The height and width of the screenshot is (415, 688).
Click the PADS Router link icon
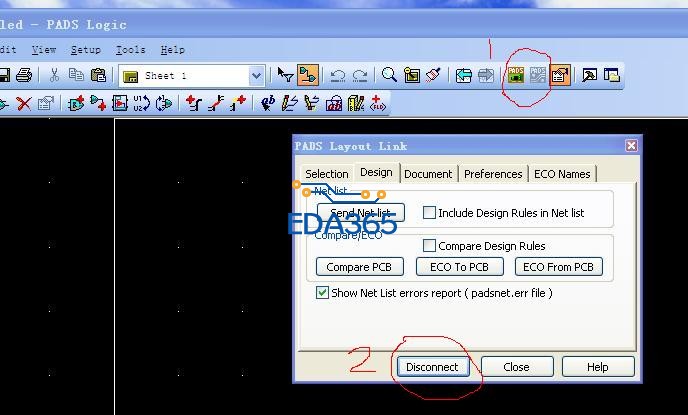[538, 75]
